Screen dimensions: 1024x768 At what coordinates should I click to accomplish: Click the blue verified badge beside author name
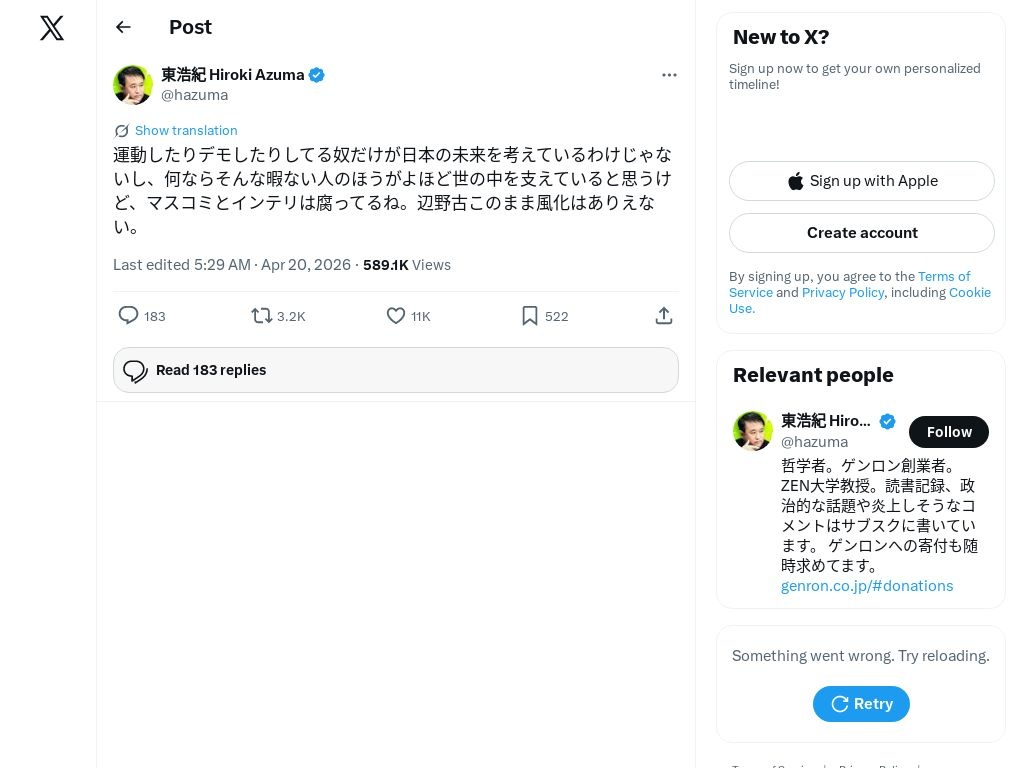[x=317, y=75]
